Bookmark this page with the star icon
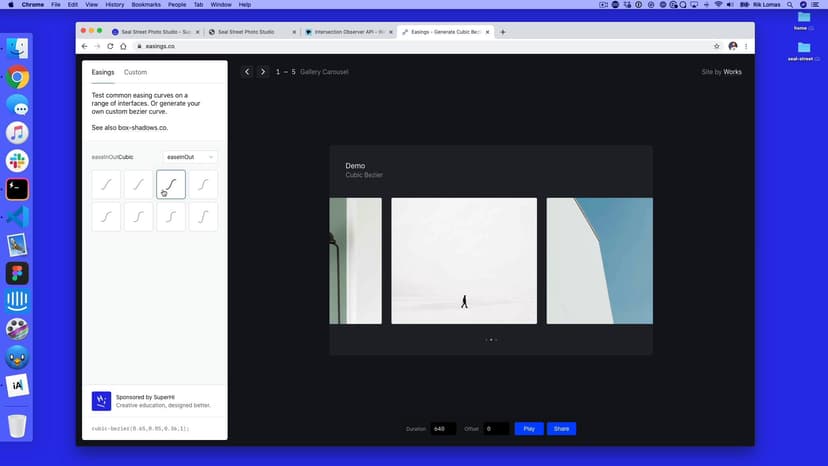This screenshot has height=466, width=828. point(717,46)
